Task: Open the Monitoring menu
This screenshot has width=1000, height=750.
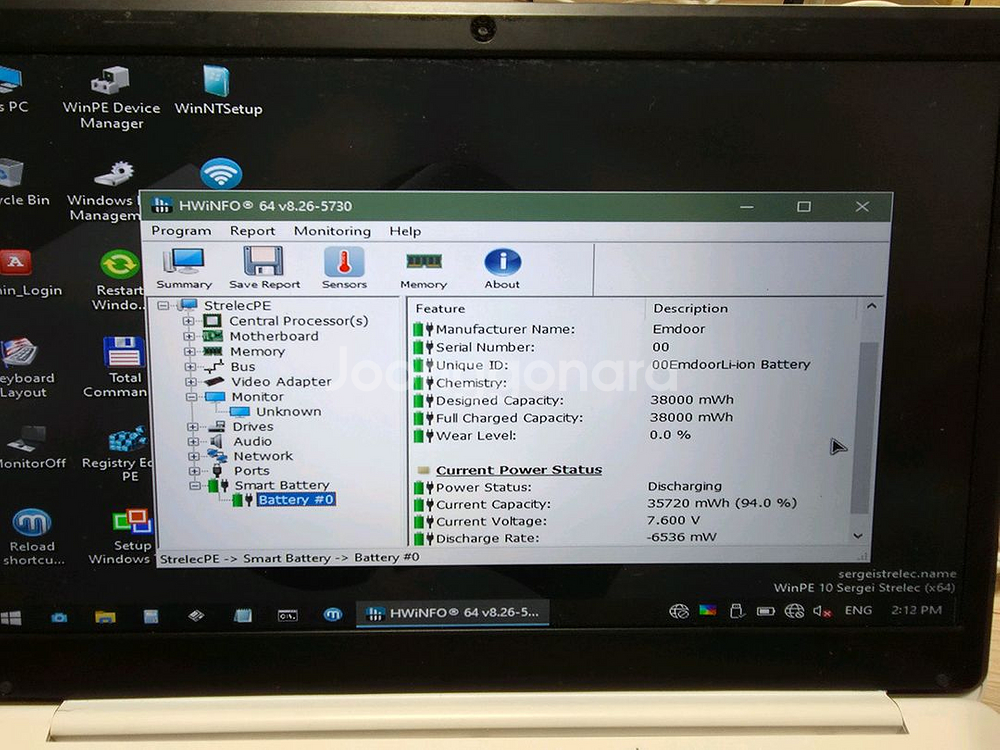Action: coord(332,231)
